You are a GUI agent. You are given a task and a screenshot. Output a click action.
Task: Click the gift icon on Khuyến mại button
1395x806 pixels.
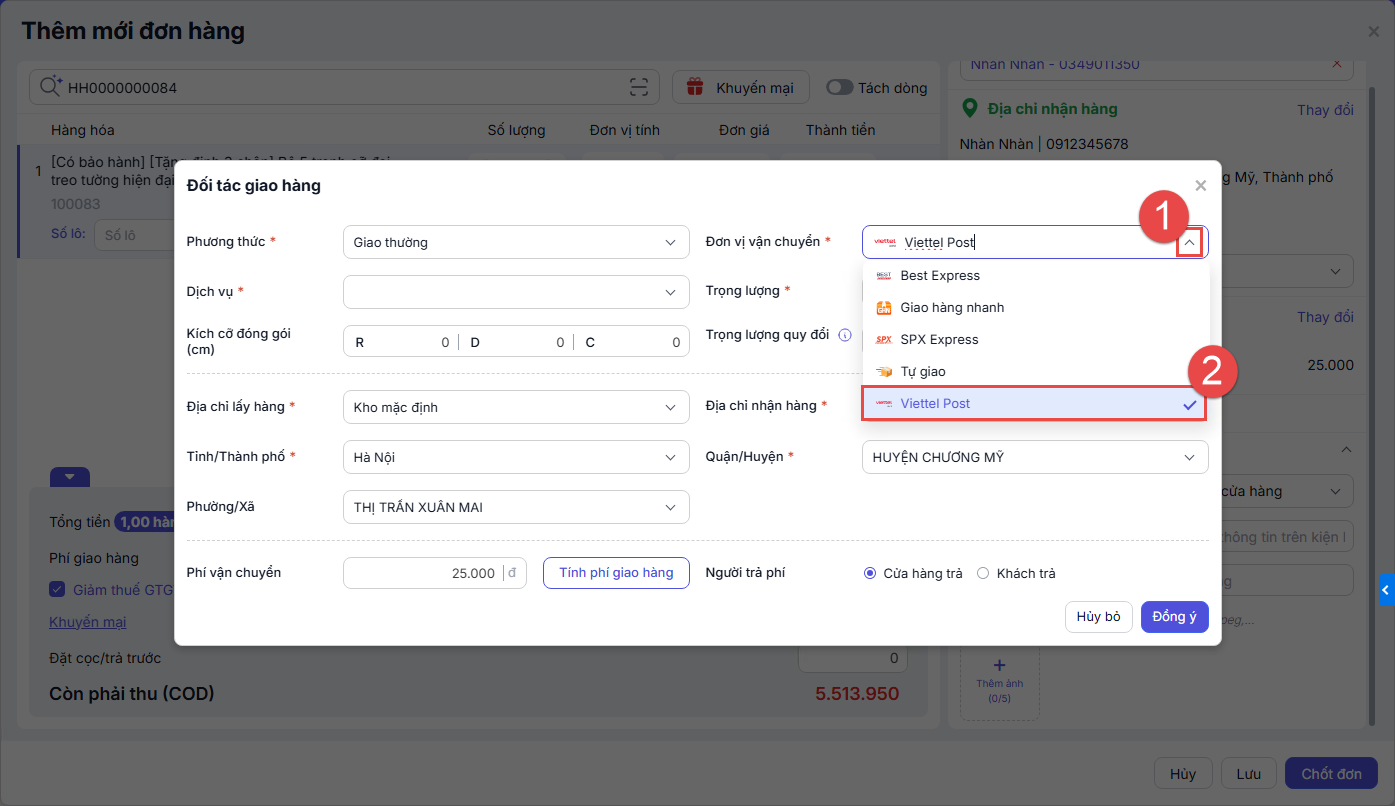point(696,88)
